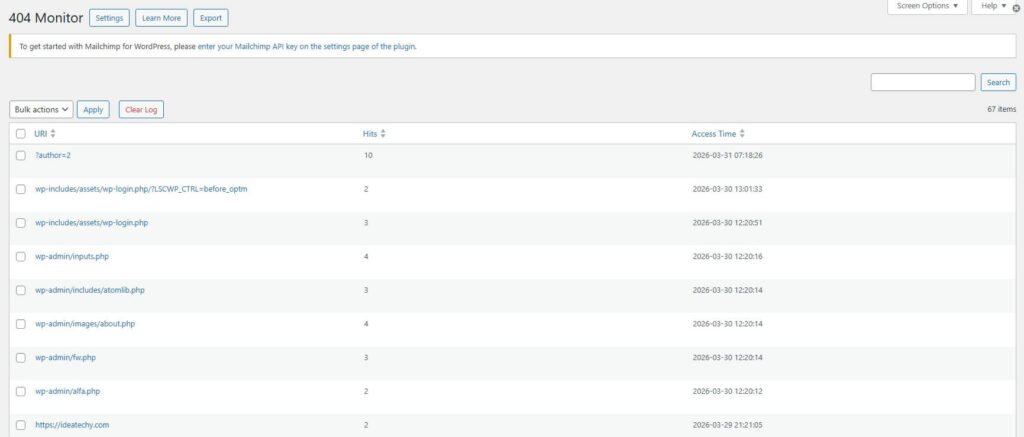Sort by Access Time arrows icon
Screen dimensions: 1024x437
(742, 134)
